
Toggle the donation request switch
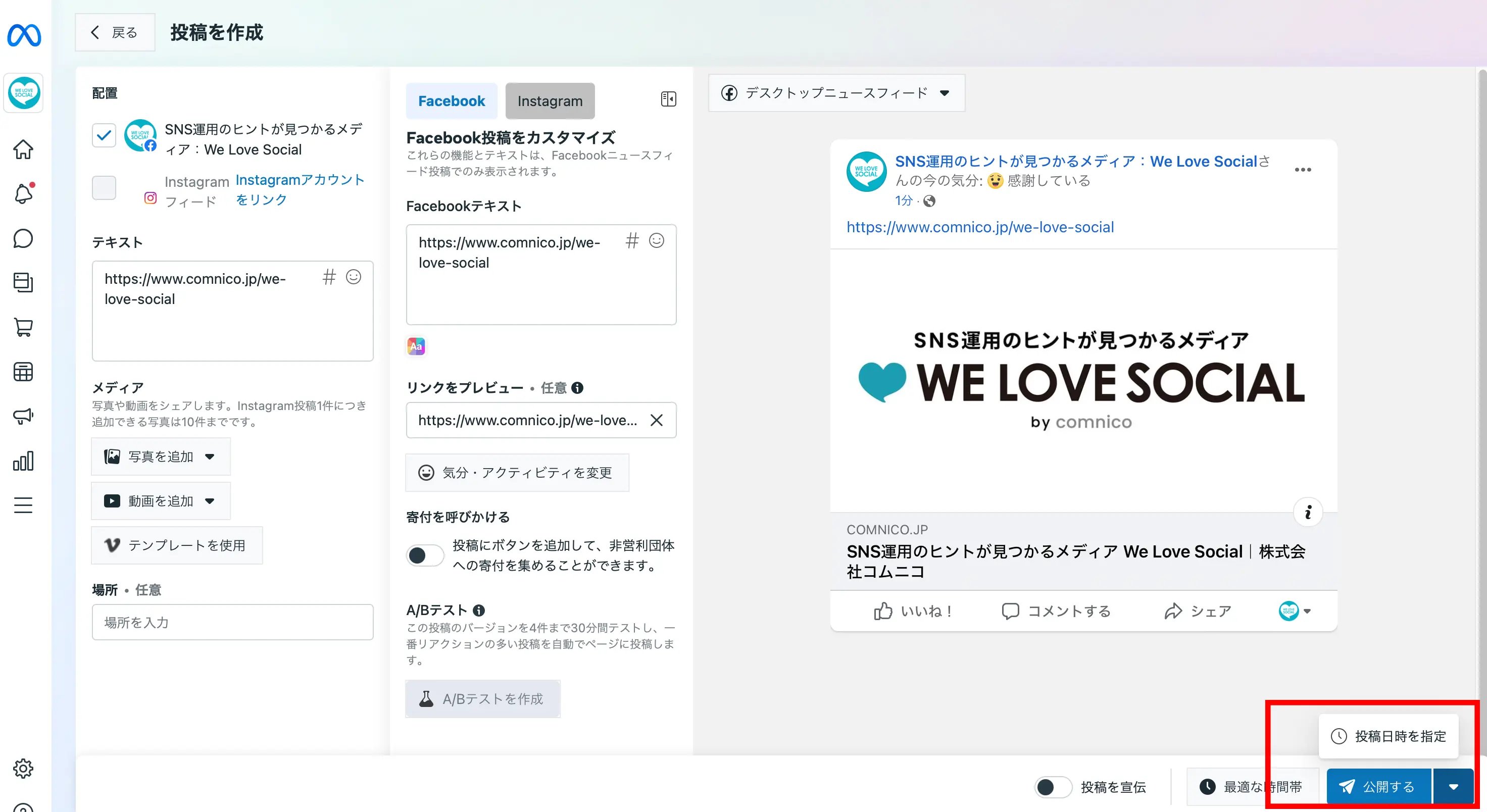tap(425, 555)
